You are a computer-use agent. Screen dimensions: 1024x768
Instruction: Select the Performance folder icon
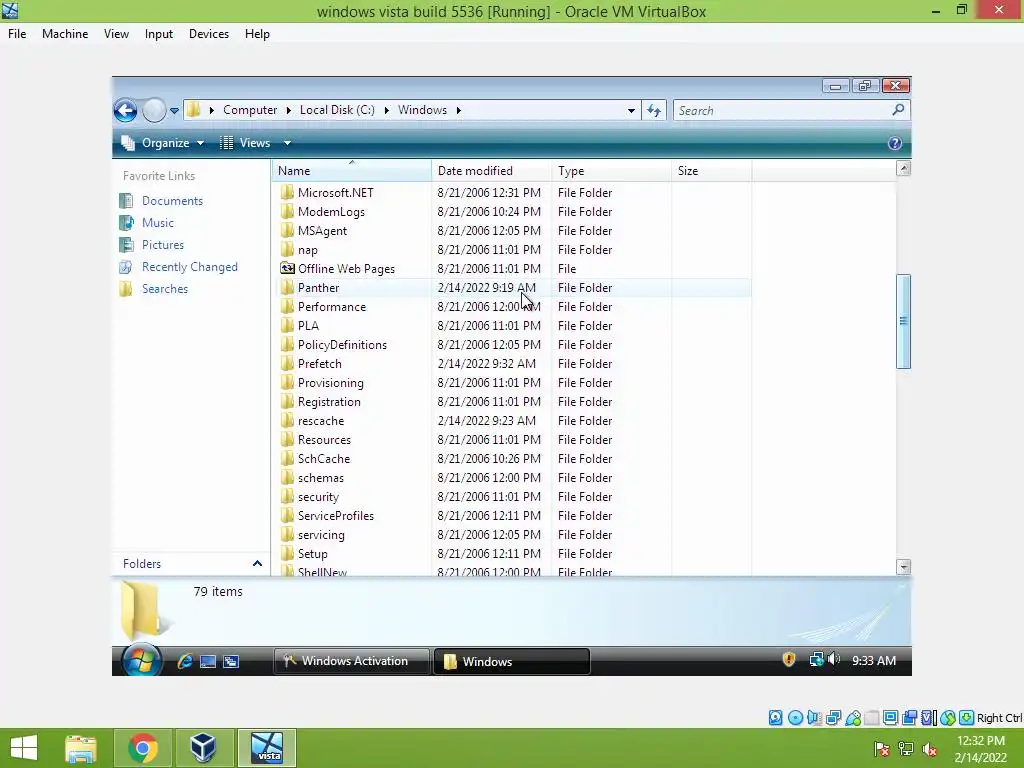click(x=287, y=306)
